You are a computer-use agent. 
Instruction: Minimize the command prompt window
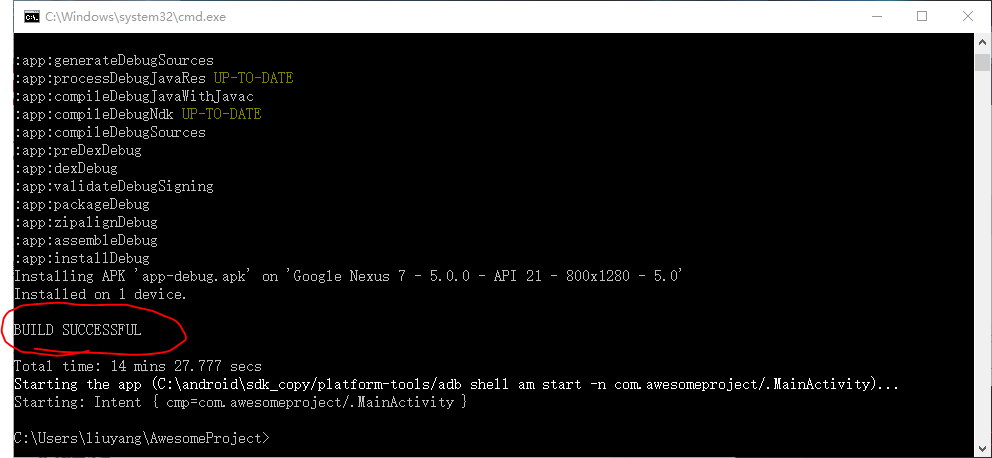click(x=876, y=16)
